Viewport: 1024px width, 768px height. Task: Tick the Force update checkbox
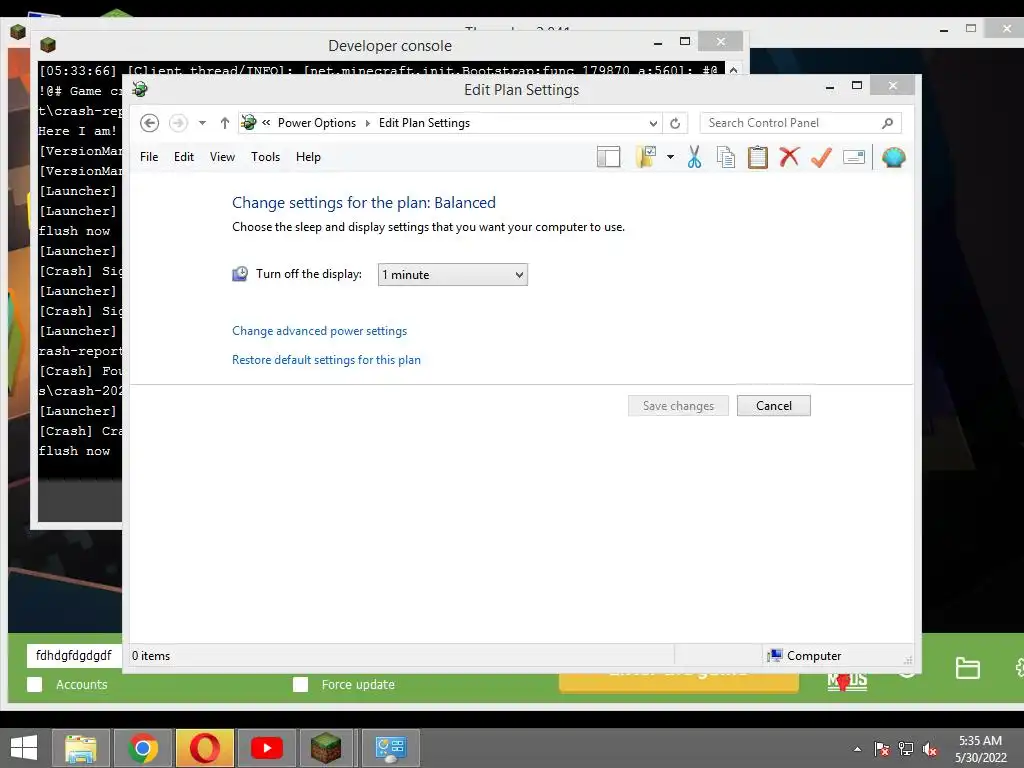point(300,684)
